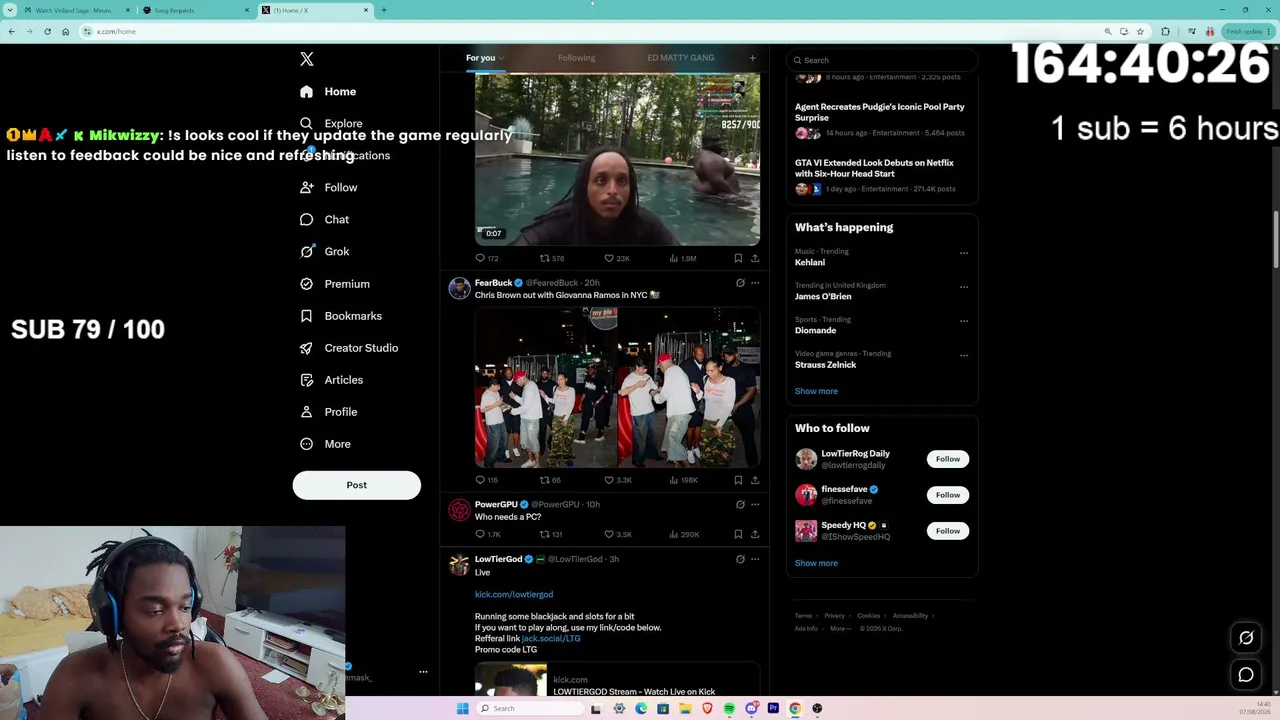The width and height of the screenshot is (1280, 720).
Task: Switch to the Following tab
Action: (576, 58)
